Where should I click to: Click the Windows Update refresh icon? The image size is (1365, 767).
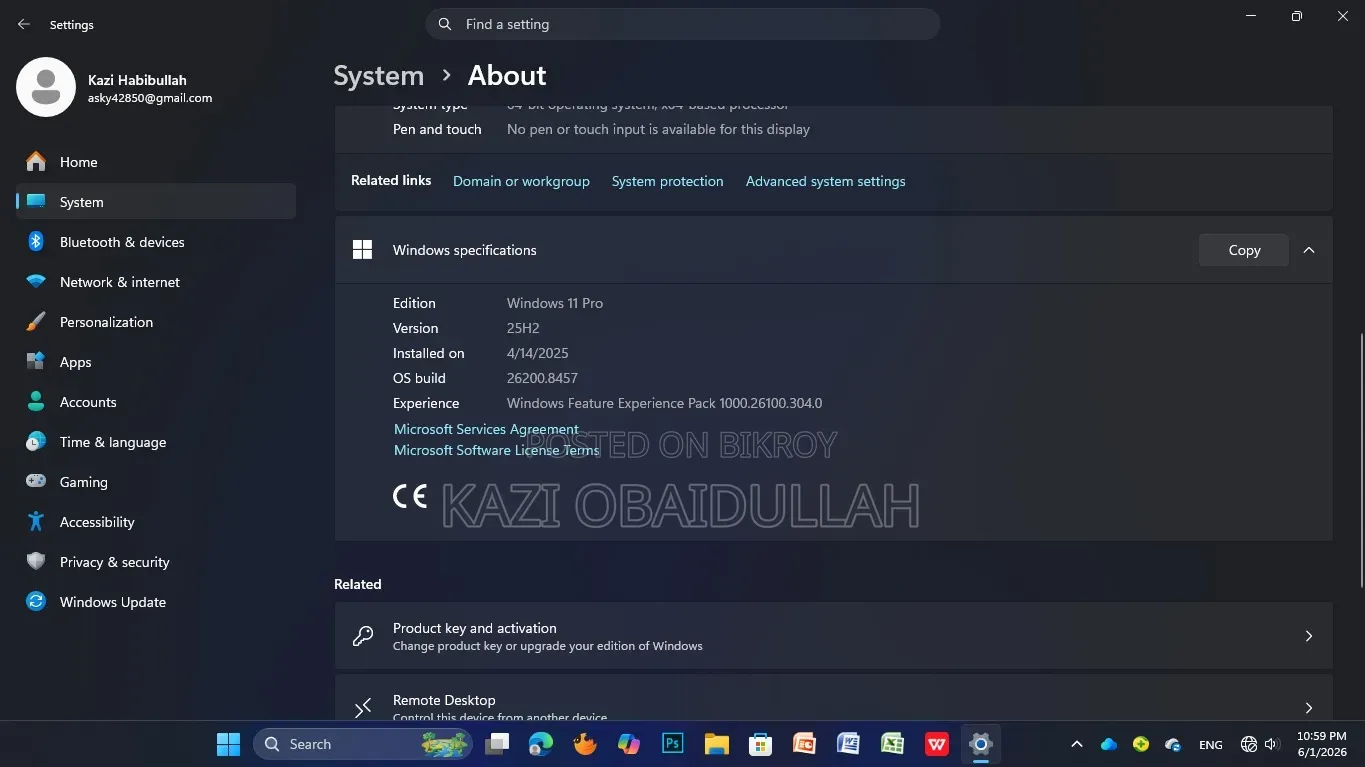pyautogui.click(x=36, y=602)
